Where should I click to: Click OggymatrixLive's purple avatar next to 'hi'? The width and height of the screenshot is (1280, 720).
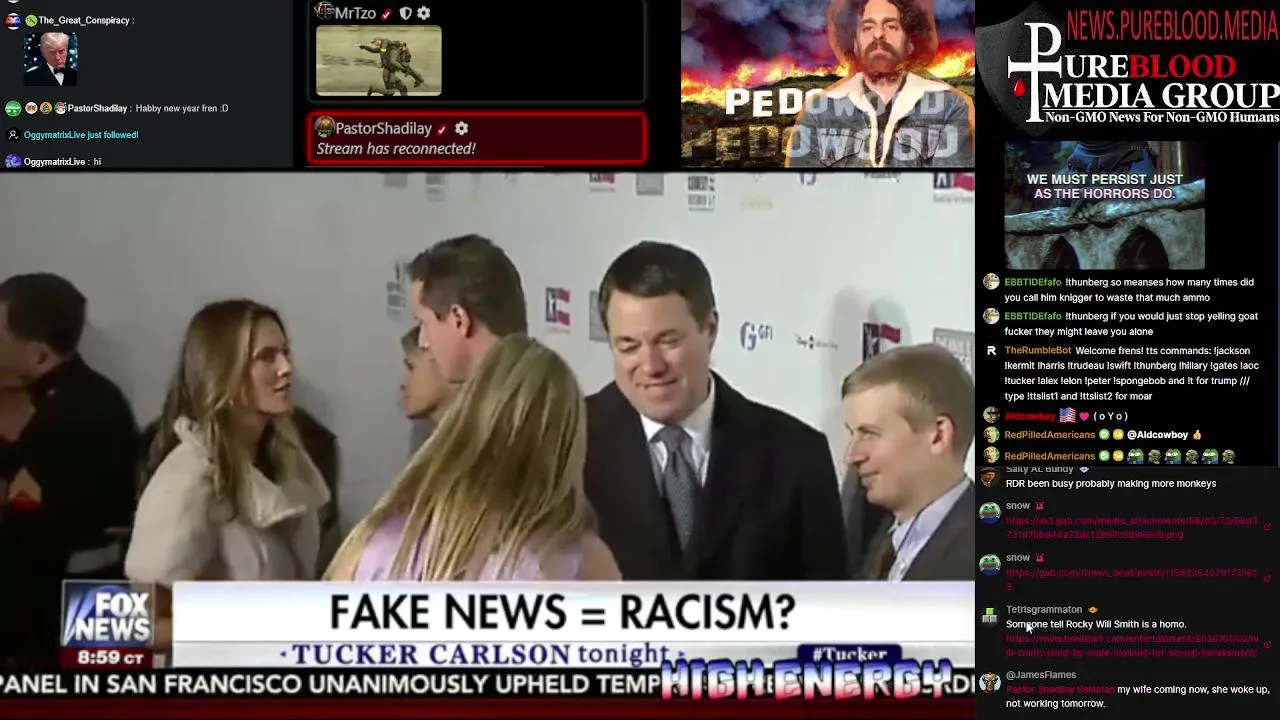[x=12, y=161]
